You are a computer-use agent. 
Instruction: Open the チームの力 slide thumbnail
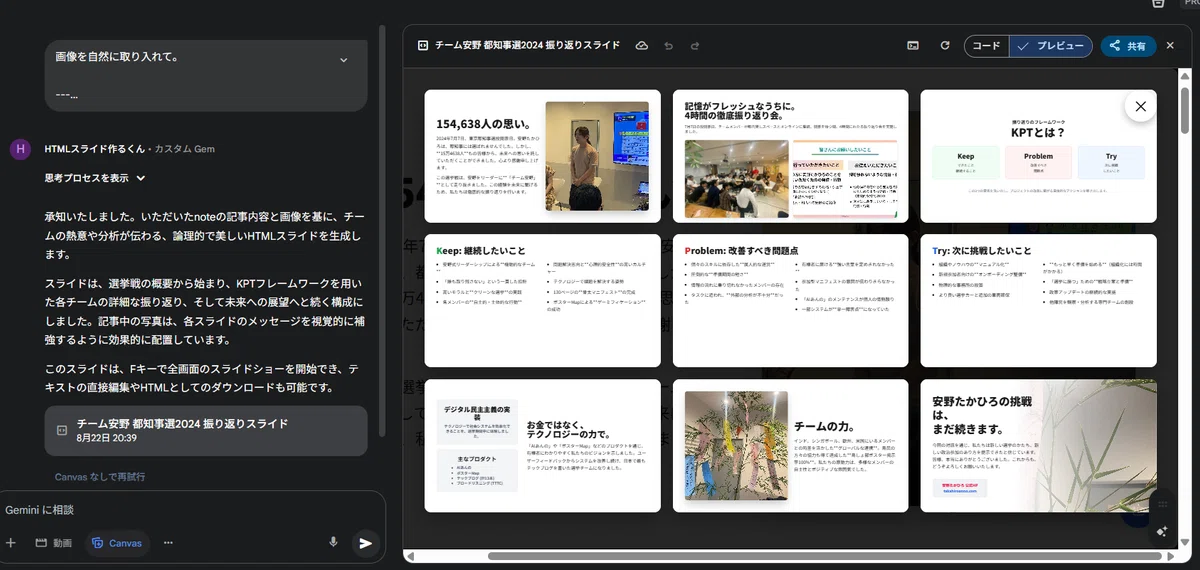[x=790, y=446]
